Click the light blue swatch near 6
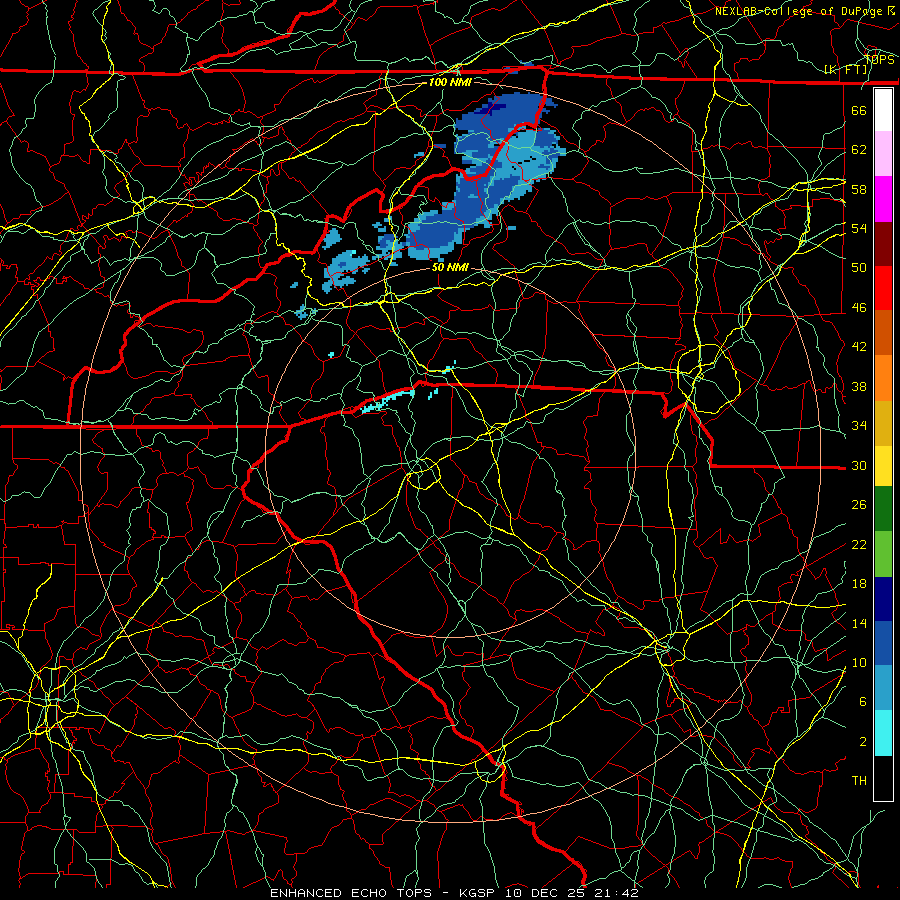 883,688
